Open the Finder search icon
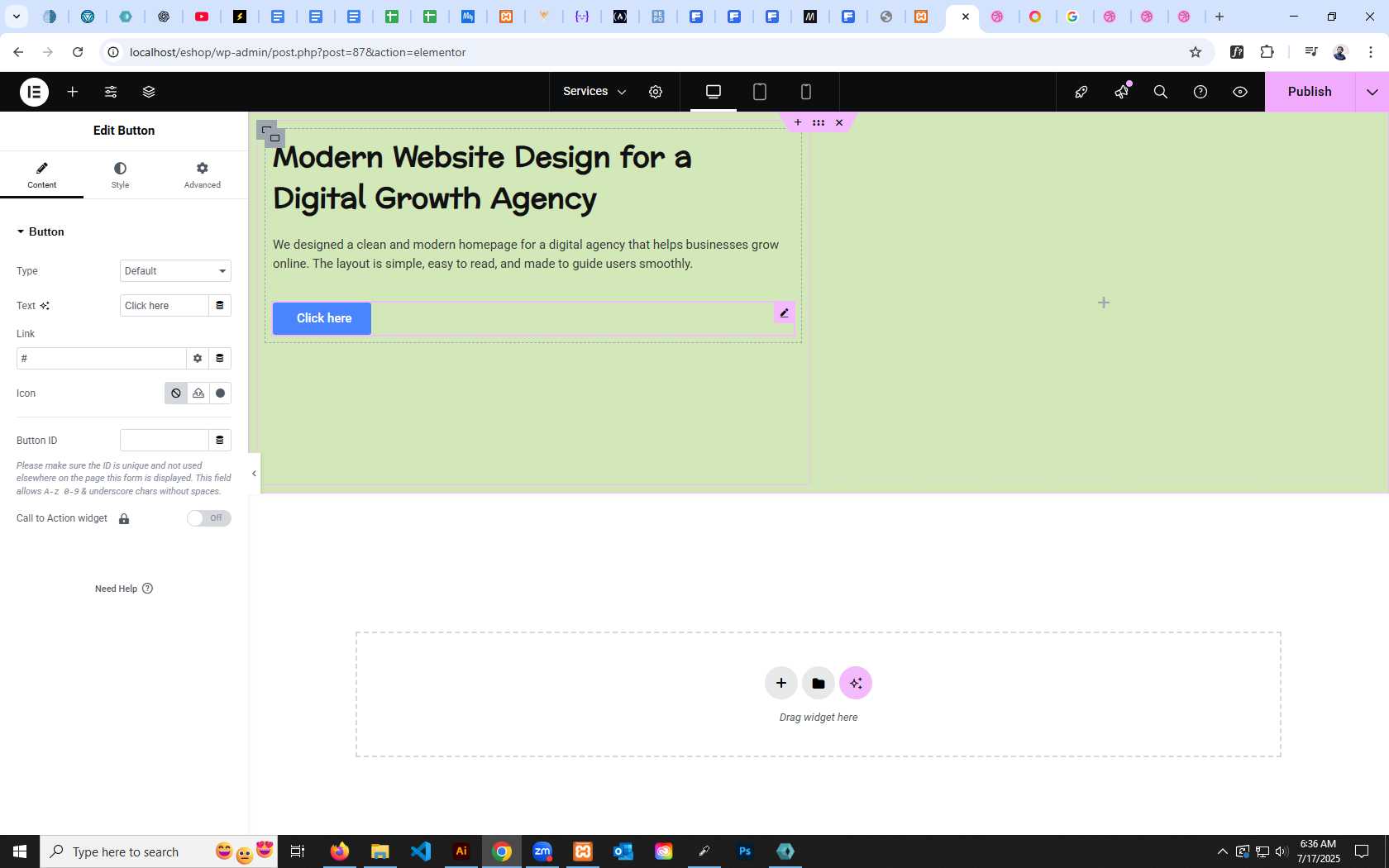The image size is (1389, 868). 1161,92
